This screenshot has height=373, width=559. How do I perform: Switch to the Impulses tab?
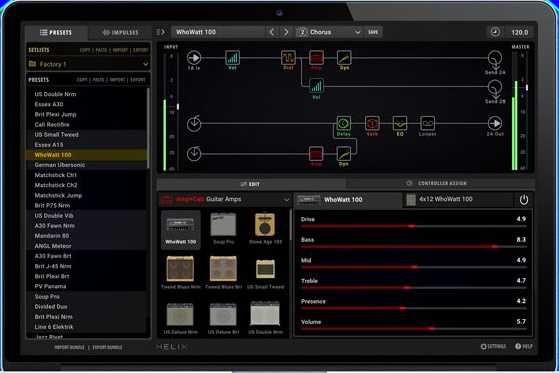pyautogui.click(x=120, y=32)
